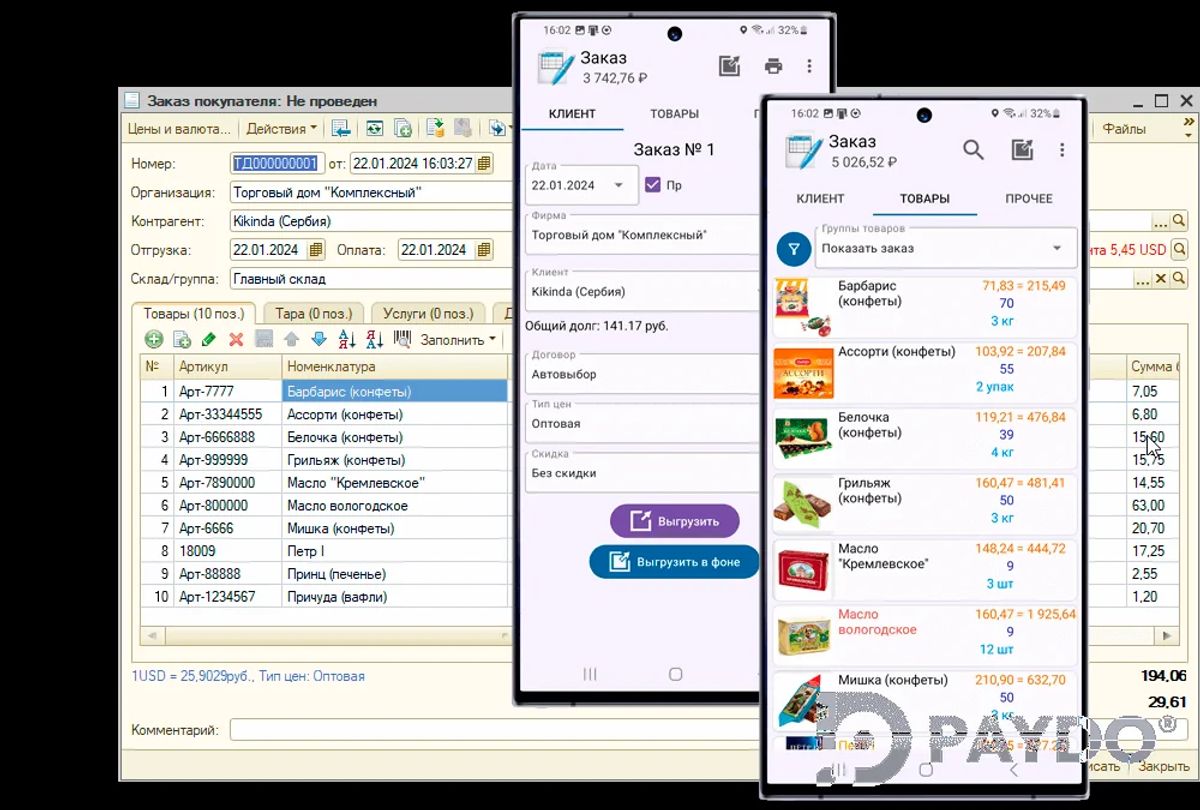
Task: Tap Ассорти (конфеты) product thumbnail
Action: tap(803, 372)
